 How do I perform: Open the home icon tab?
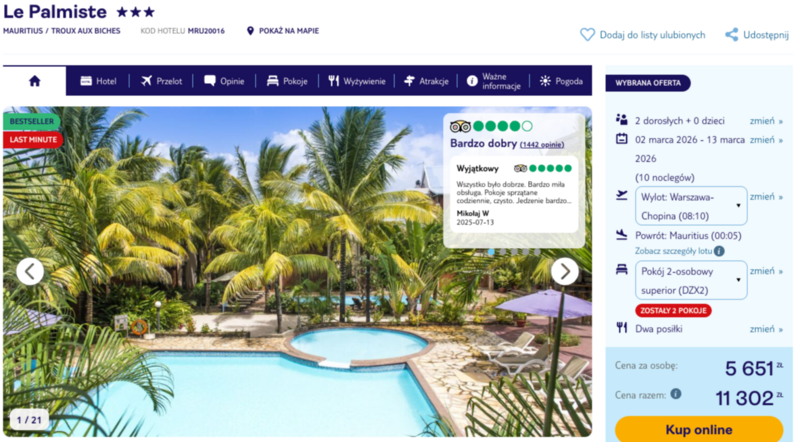[x=35, y=81]
